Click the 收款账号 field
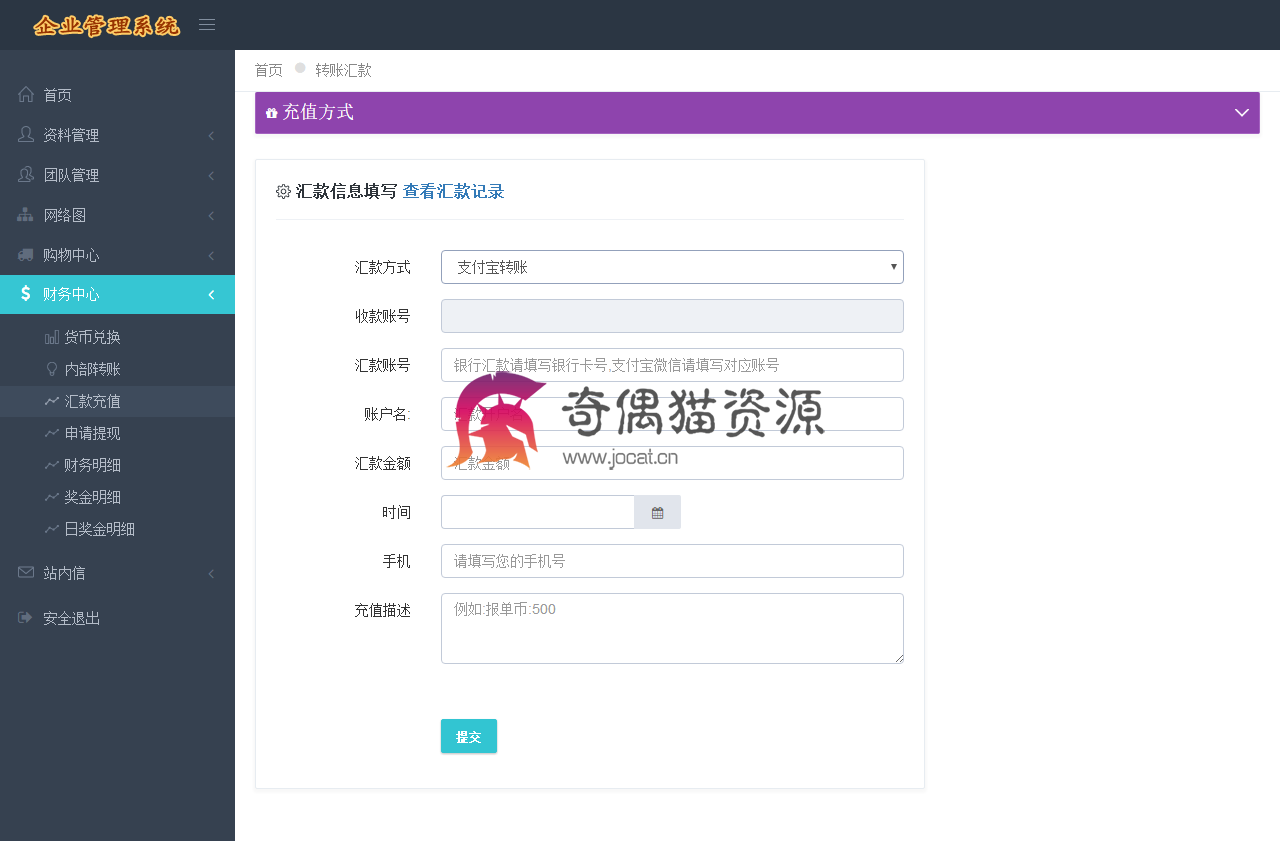Screen dimensions: 1280x841 pyautogui.click(x=672, y=316)
